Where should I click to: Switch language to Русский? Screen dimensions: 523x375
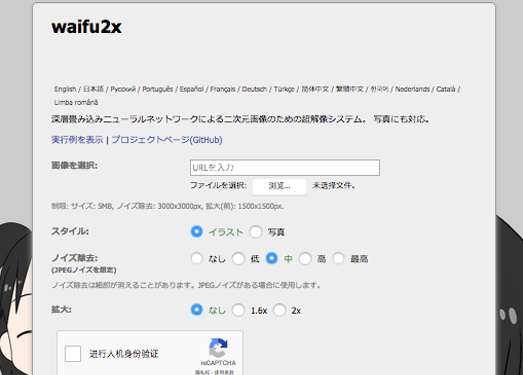click(x=123, y=89)
